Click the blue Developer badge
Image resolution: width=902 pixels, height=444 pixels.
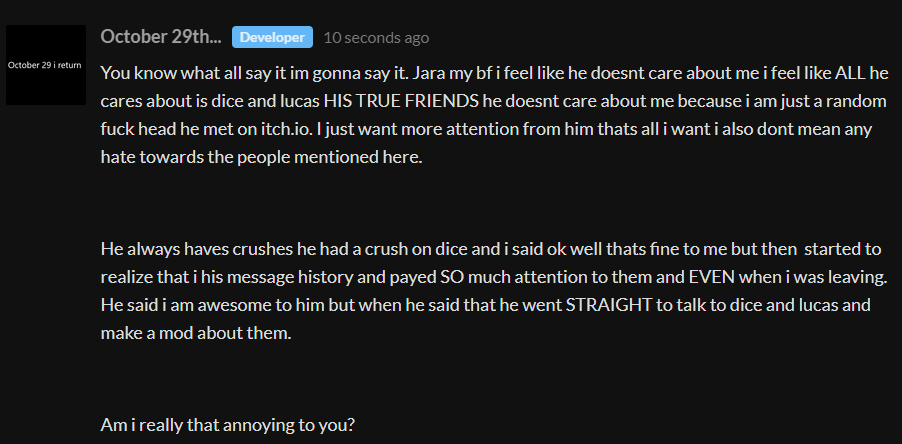pos(272,37)
